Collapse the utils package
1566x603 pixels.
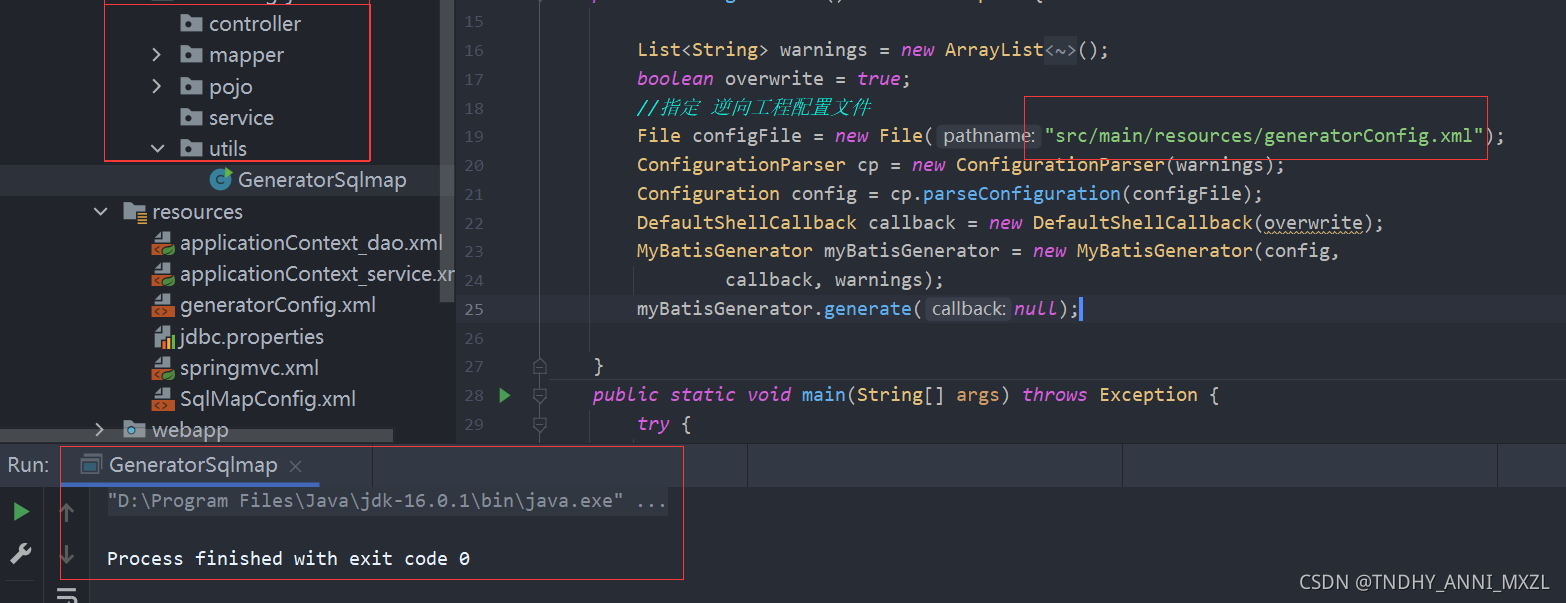157,149
